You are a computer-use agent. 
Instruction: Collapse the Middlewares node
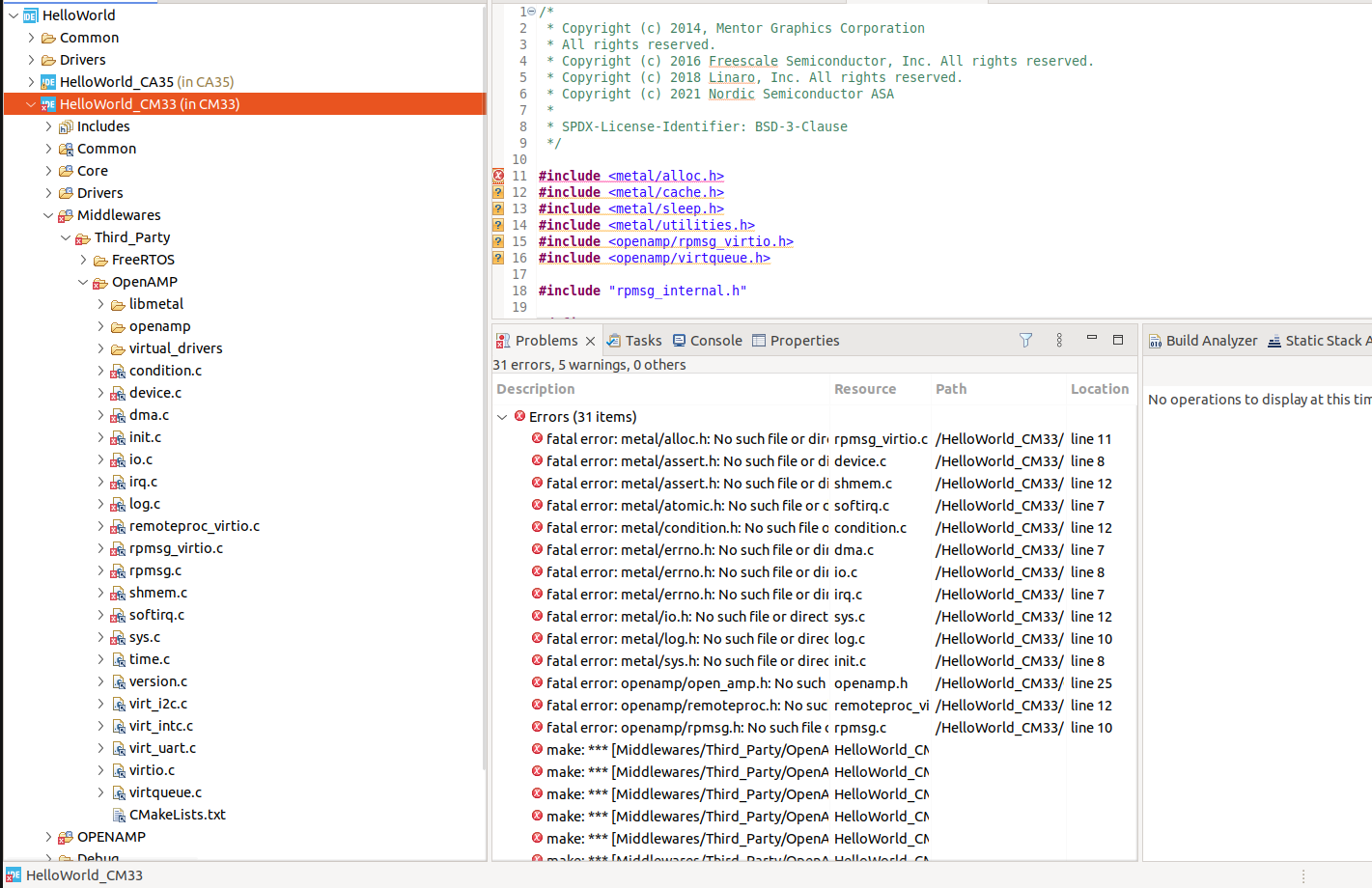(47, 214)
